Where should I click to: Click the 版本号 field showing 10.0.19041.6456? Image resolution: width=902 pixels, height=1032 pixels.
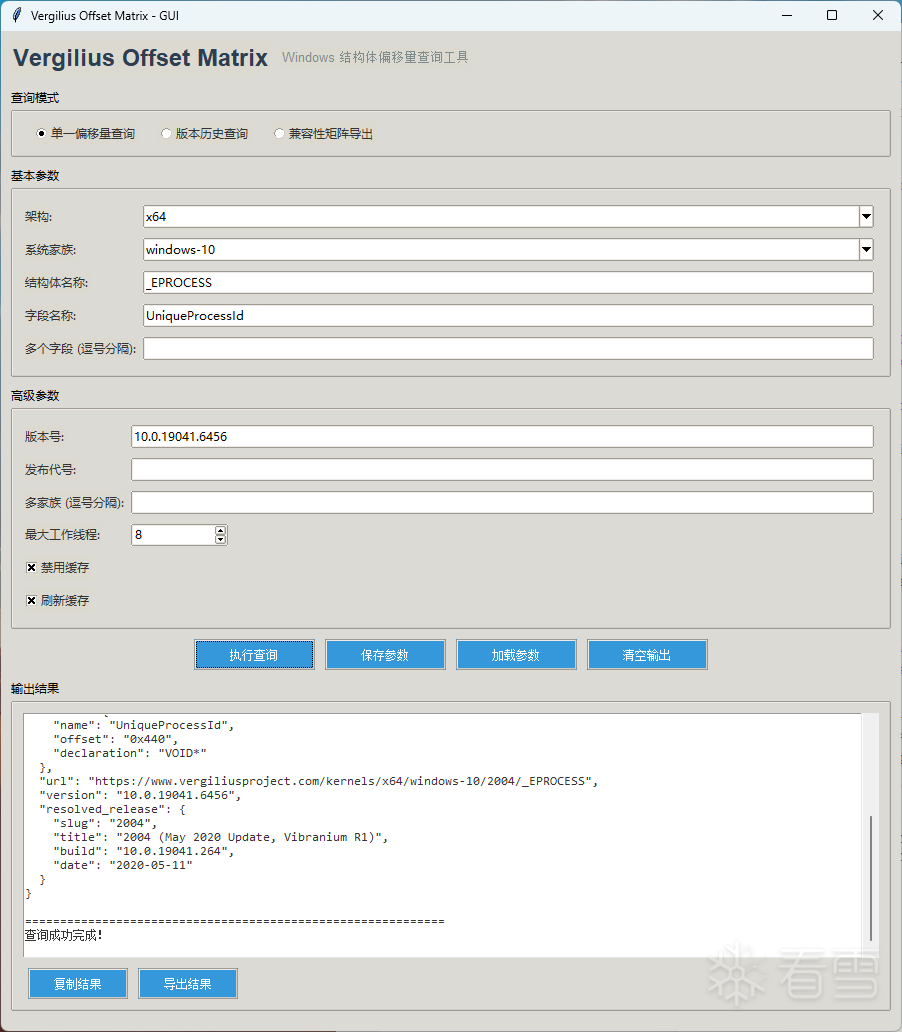click(502, 436)
